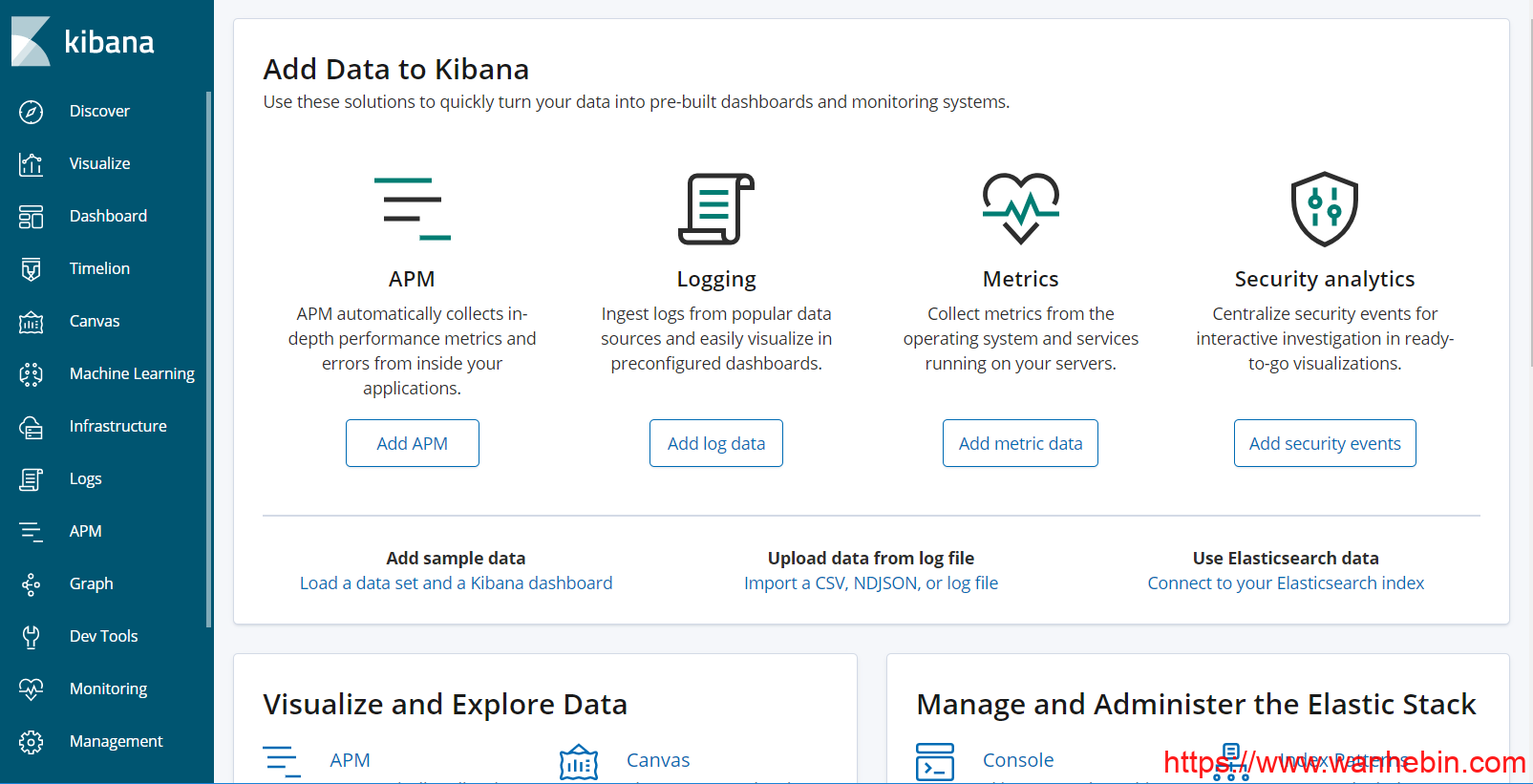Select Dashboard menu label
The height and width of the screenshot is (784, 1533).
108,216
